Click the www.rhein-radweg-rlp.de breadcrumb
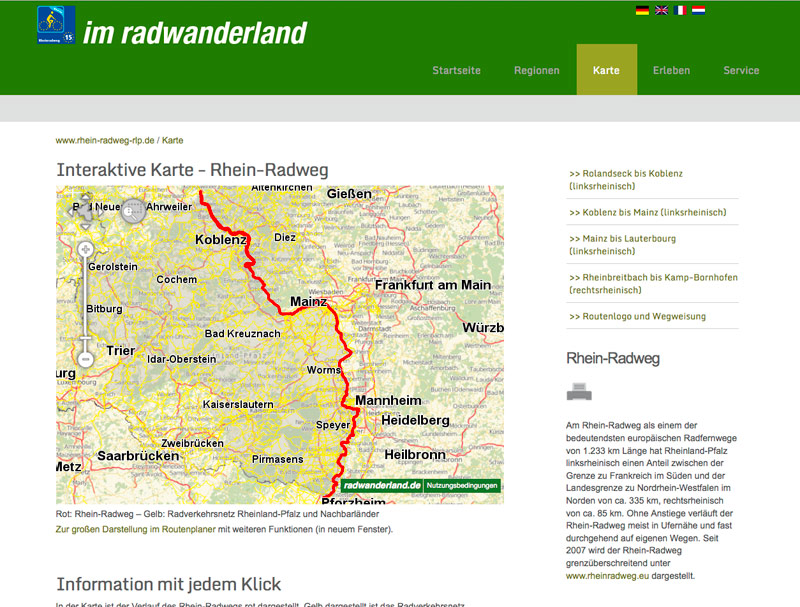This screenshot has width=800, height=607. click(104, 140)
